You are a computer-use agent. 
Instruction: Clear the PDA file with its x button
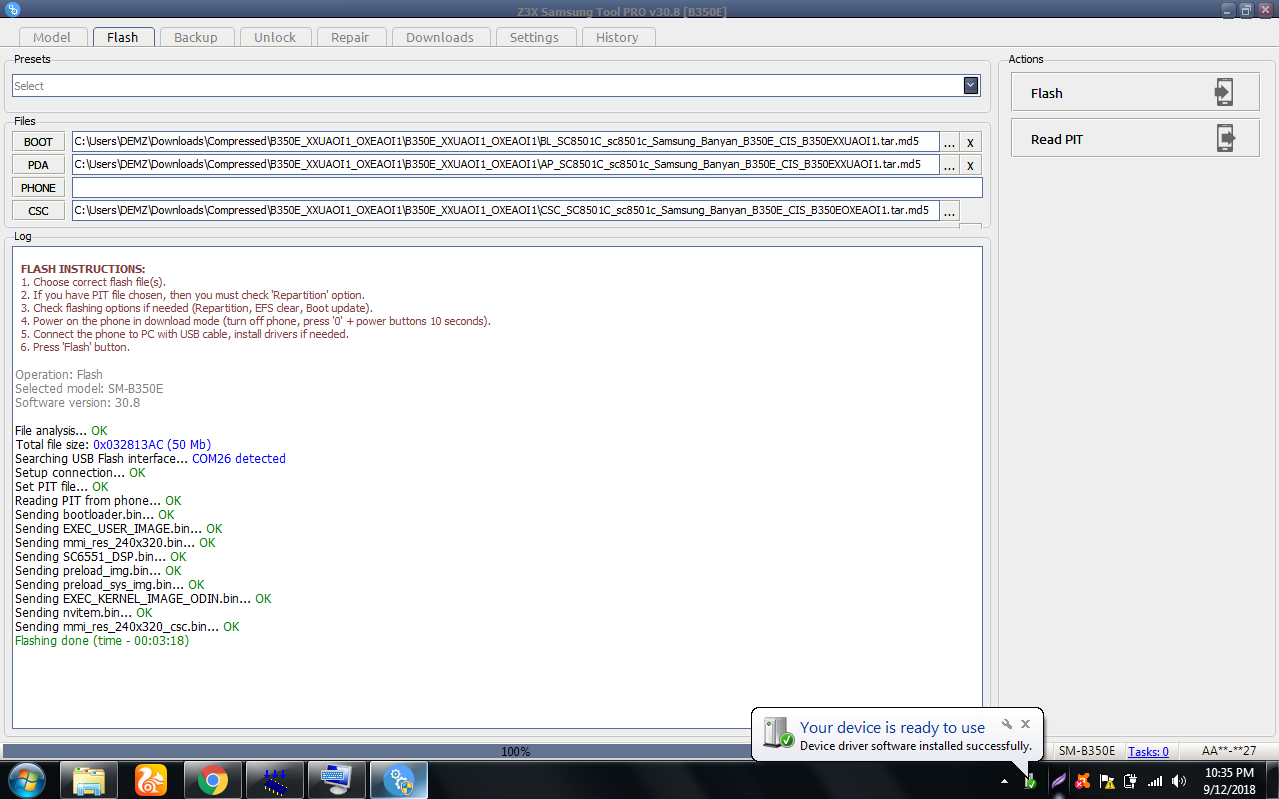click(x=970, y=165)
